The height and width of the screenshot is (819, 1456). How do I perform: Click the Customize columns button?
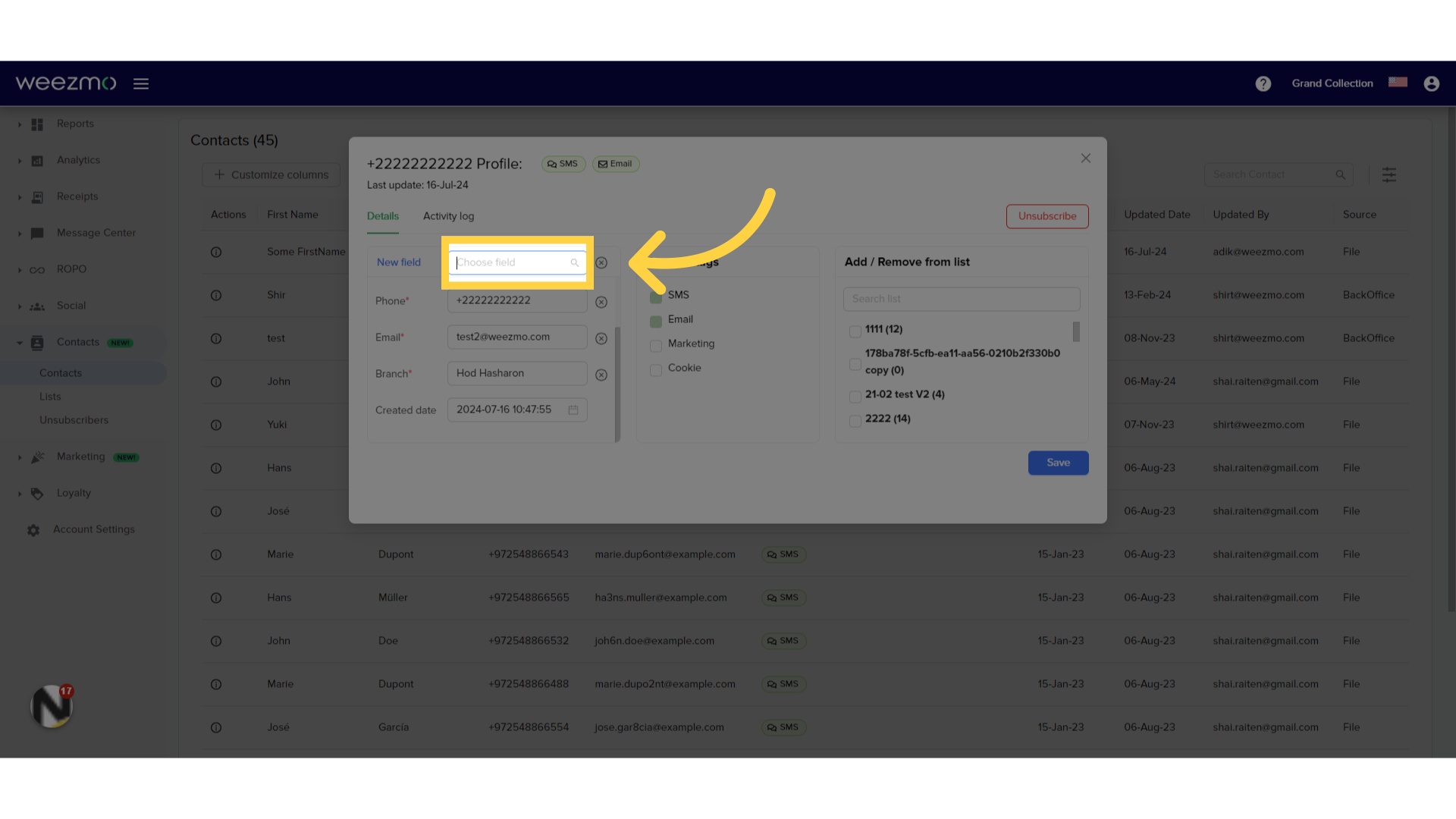(x=271, y=174)
